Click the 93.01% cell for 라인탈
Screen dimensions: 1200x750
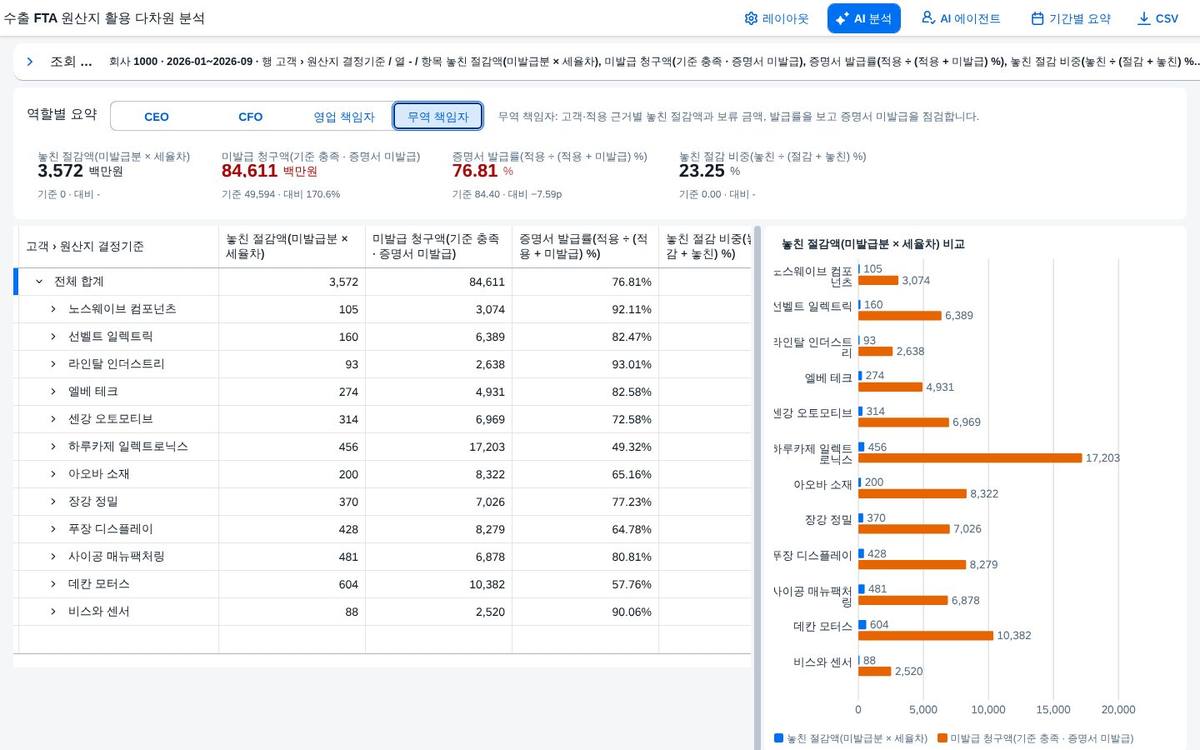[x=585, y=364]
